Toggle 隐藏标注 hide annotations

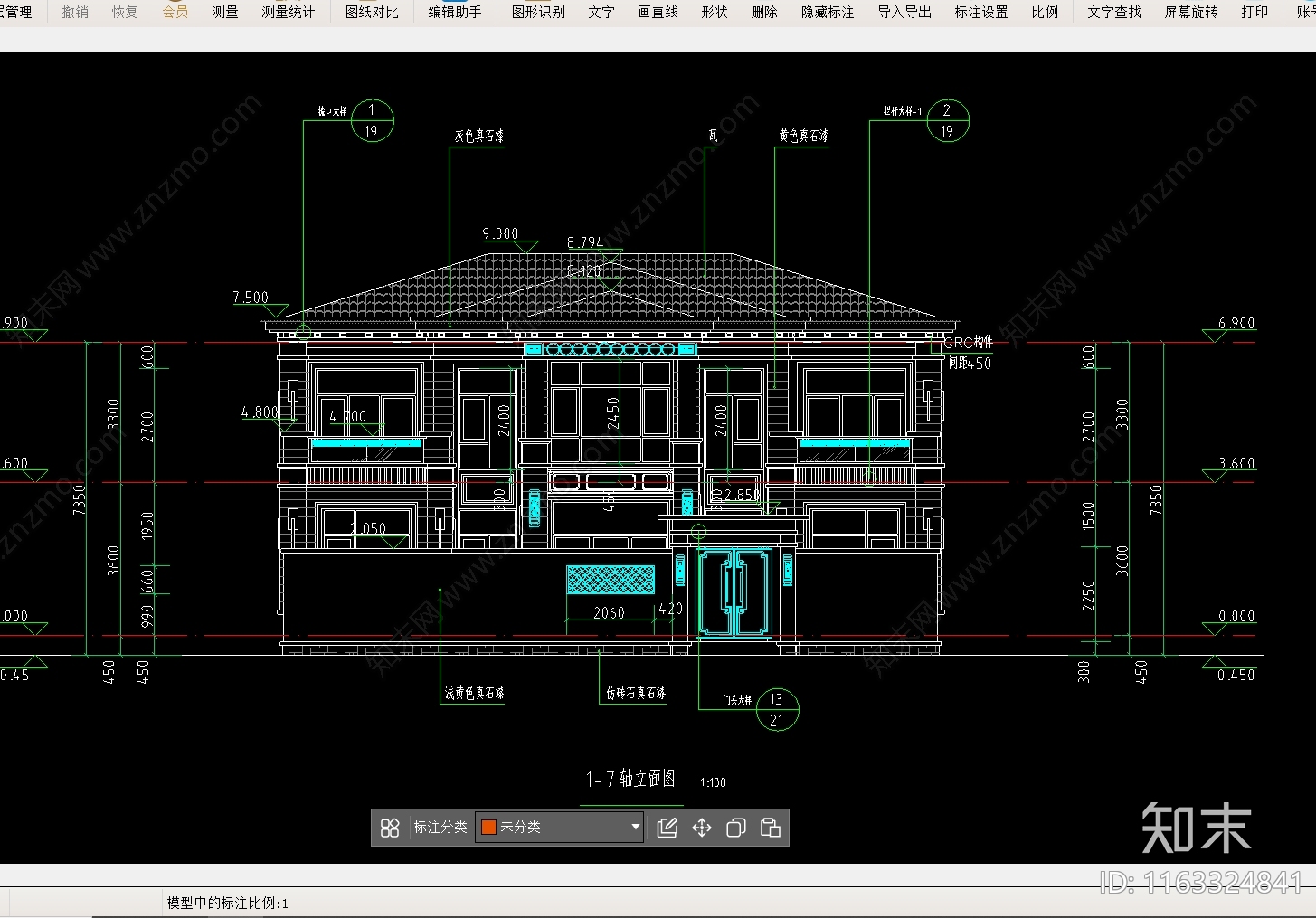pyautogui.click(x=828, y=12)
